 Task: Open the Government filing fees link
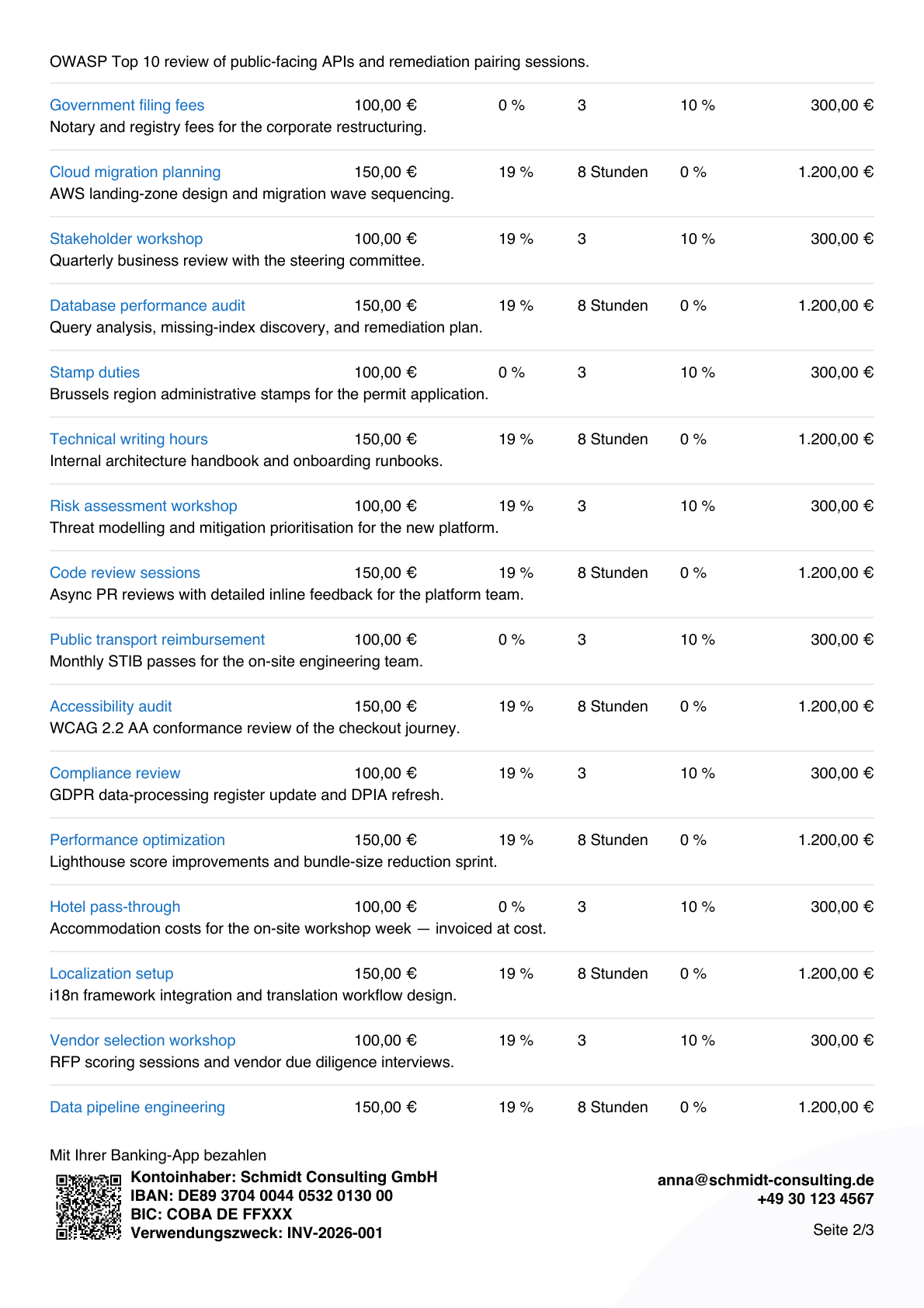[127, 105]
